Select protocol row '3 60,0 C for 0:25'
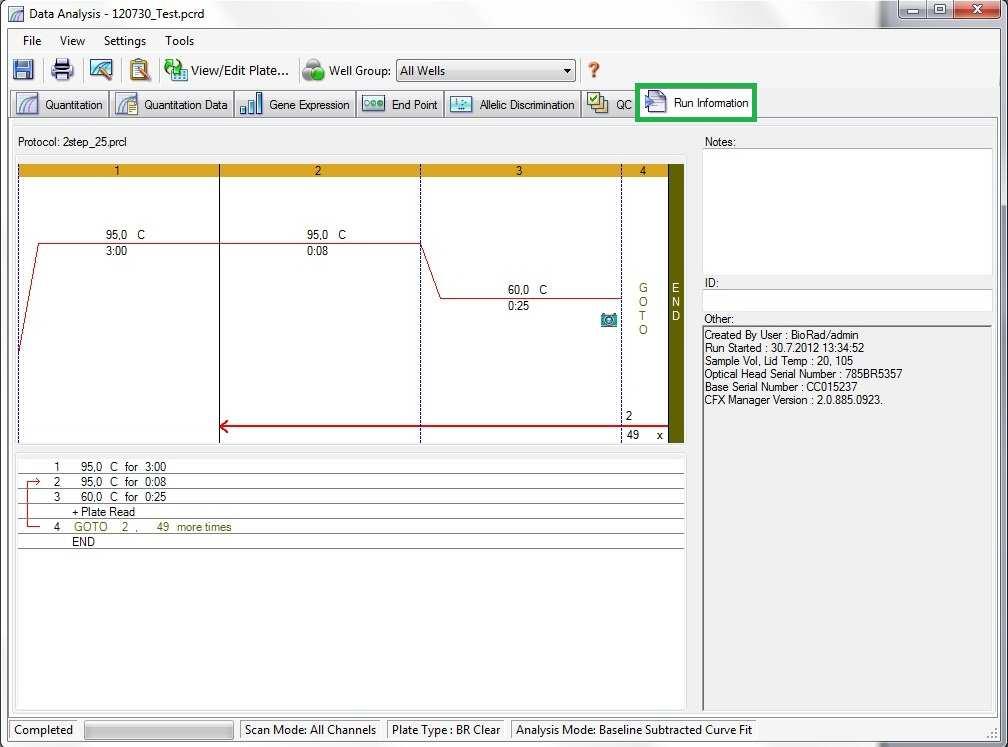 (351, 496)
